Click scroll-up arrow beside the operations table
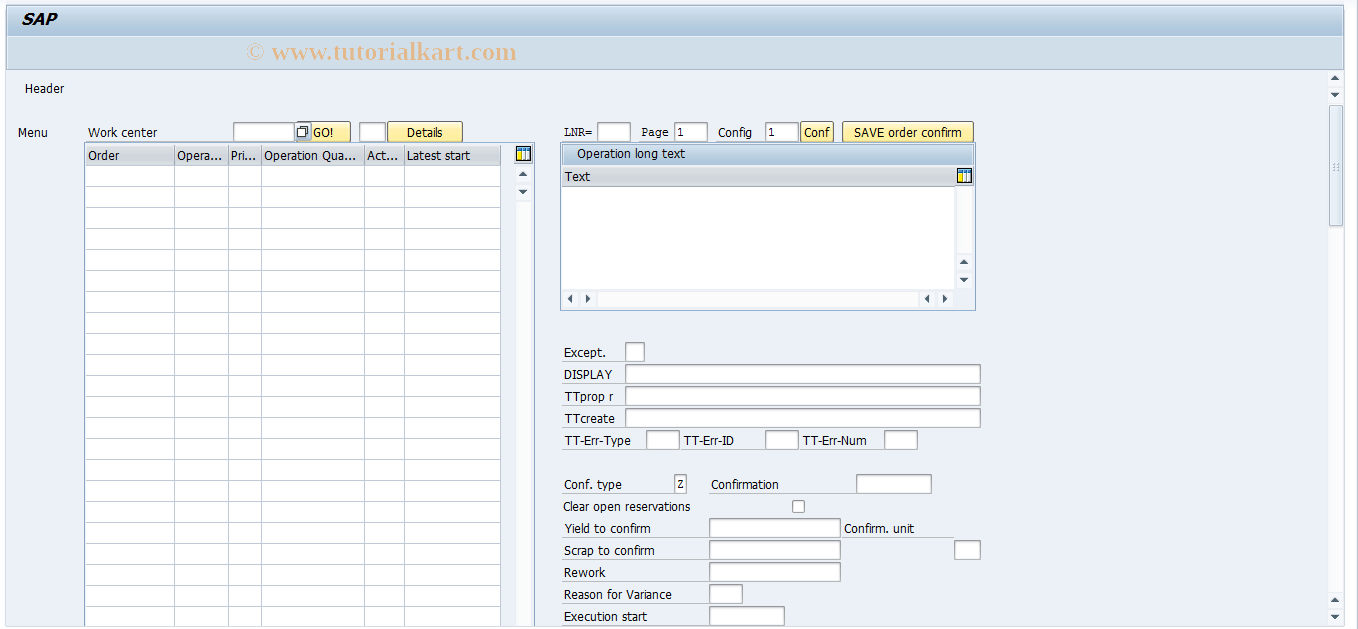The width and height of the screenshot is (1358, 629). click(x=523, y=173)
